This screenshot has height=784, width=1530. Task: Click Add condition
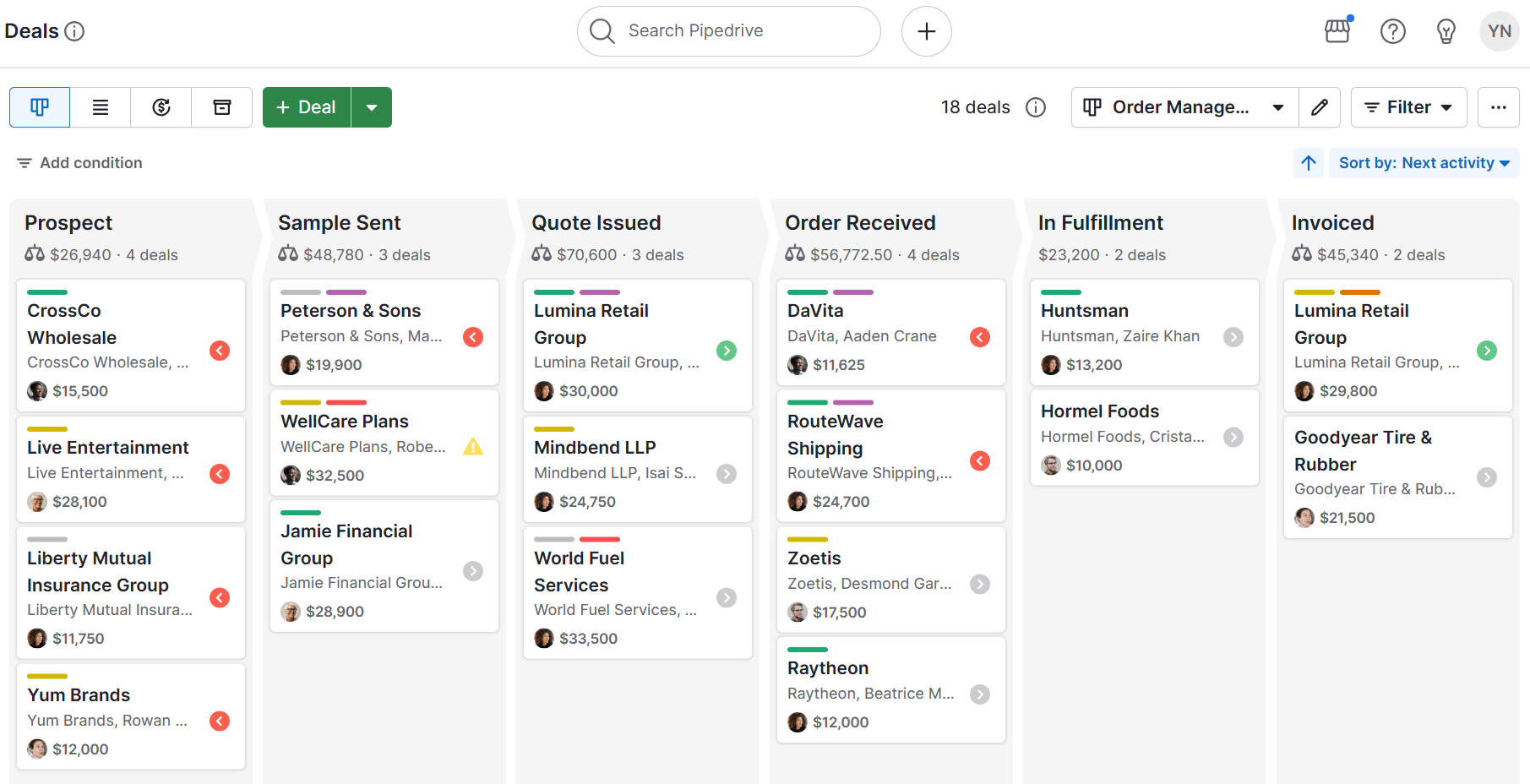point(79,163)
